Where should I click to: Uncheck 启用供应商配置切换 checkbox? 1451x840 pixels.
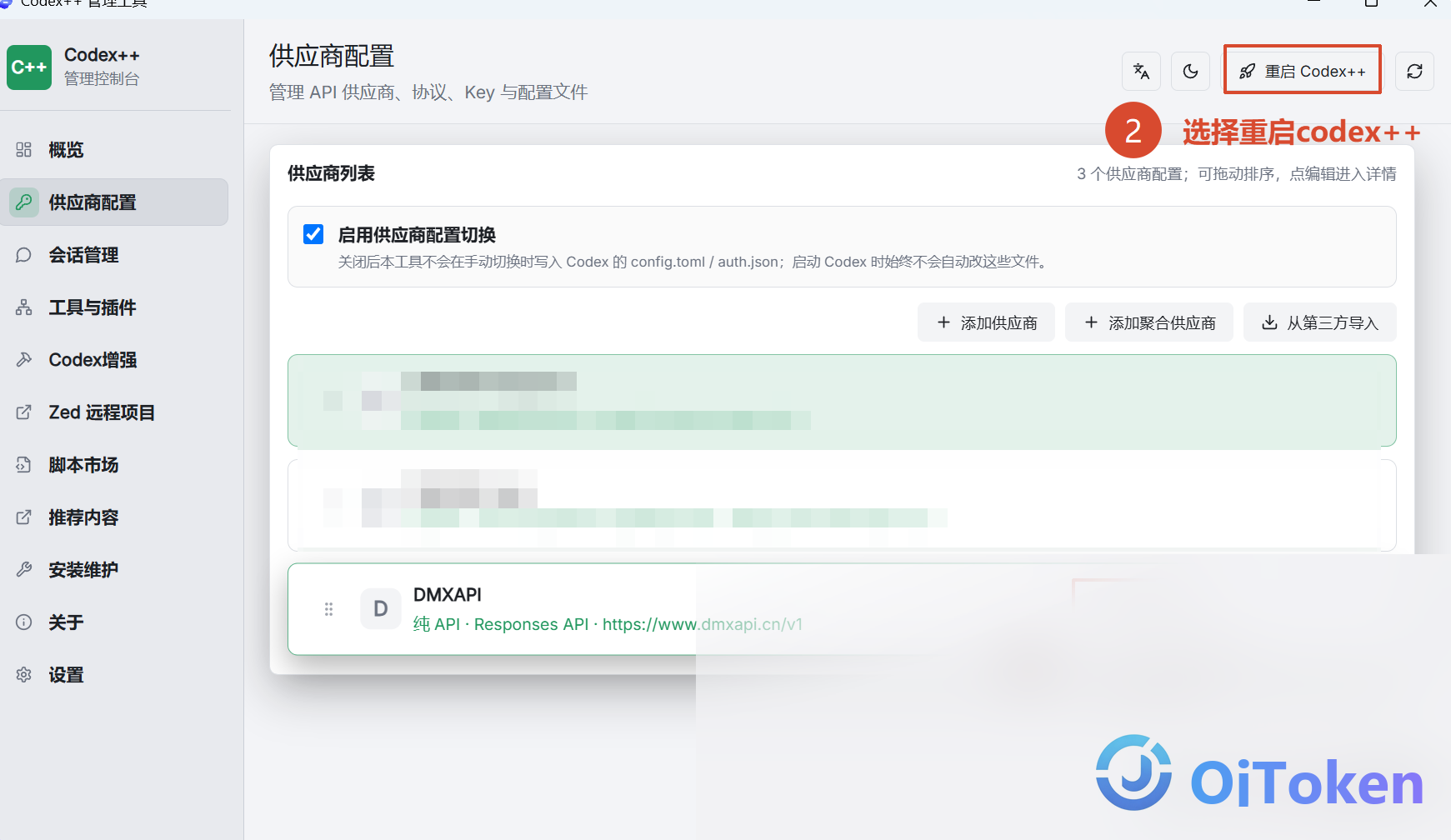tap(313, 234)
